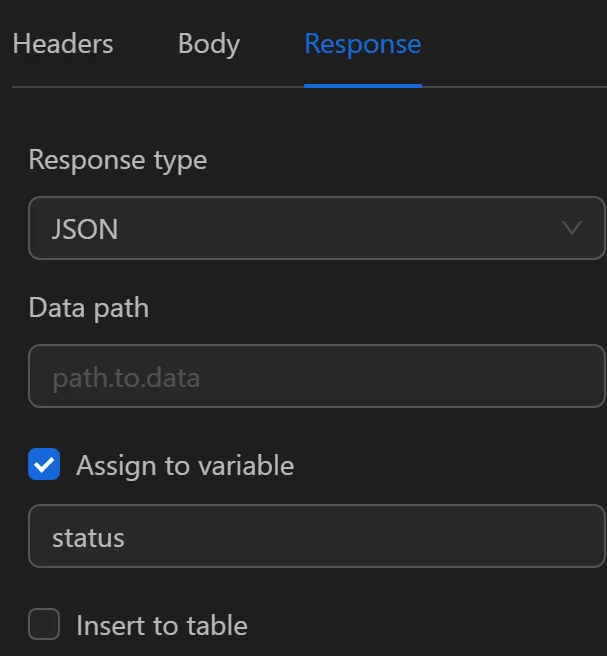This screenshot has width=607, height=656.
Task: Click the chevron arrow in the JSON selector
Action: pos(572,228)
